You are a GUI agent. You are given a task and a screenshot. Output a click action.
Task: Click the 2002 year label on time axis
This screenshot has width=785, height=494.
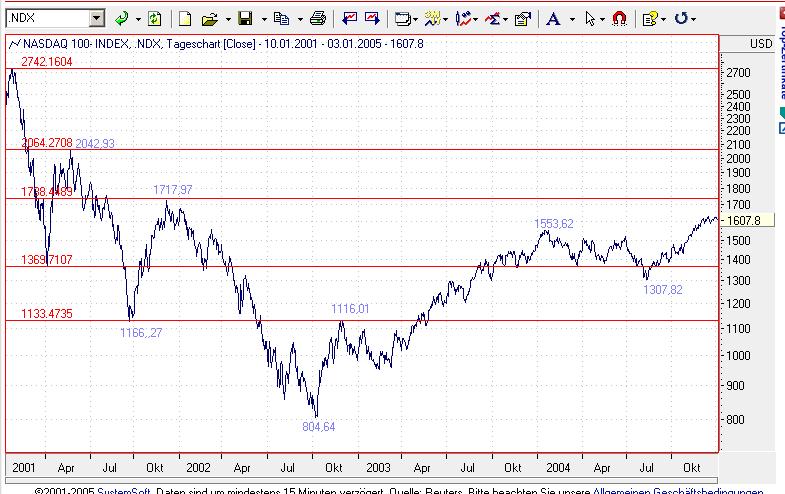198,468
